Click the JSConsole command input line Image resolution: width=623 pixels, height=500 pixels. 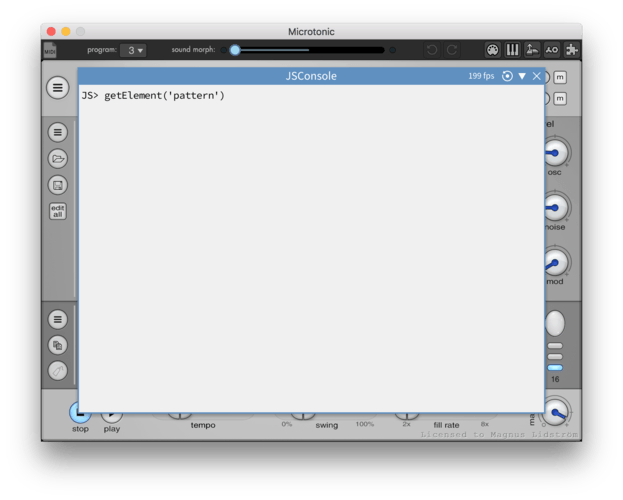pos(311,96)
